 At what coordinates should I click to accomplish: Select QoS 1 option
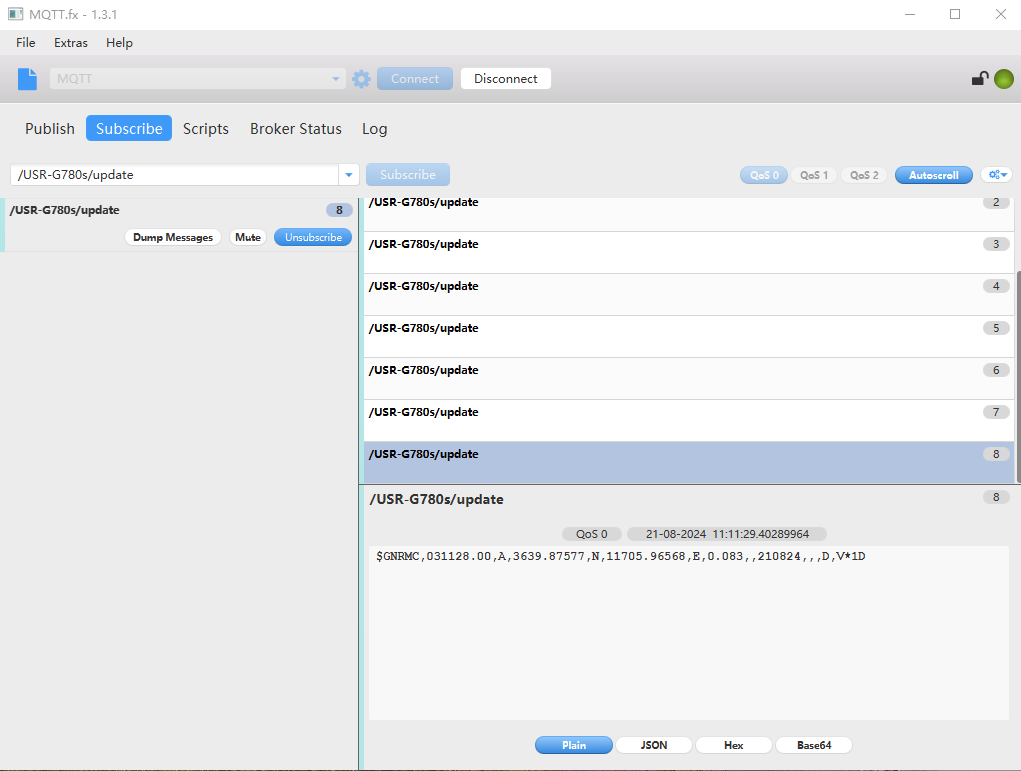click(814, 175)
